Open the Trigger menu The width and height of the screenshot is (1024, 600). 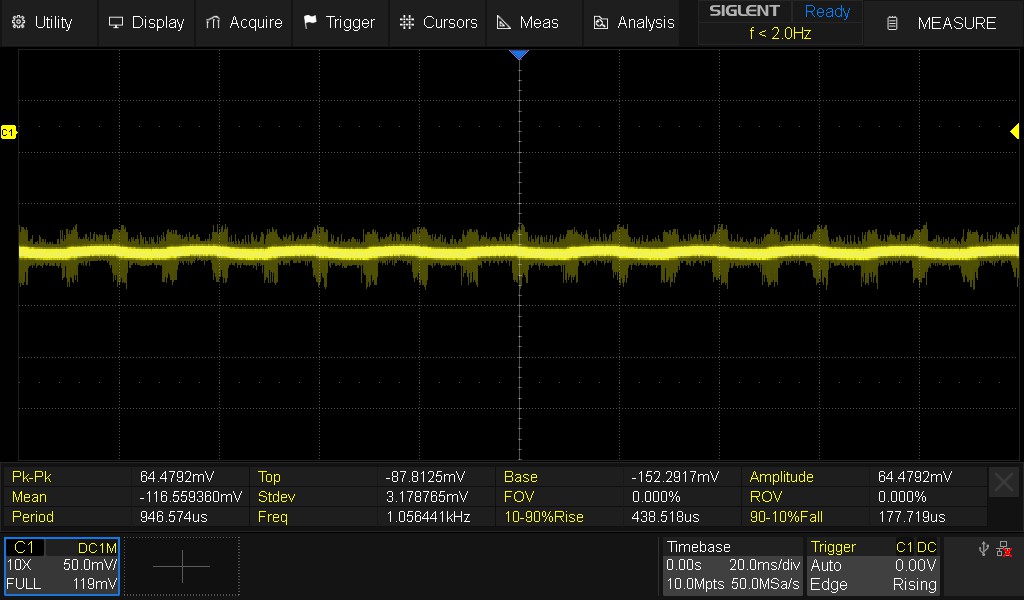[340, 22]
